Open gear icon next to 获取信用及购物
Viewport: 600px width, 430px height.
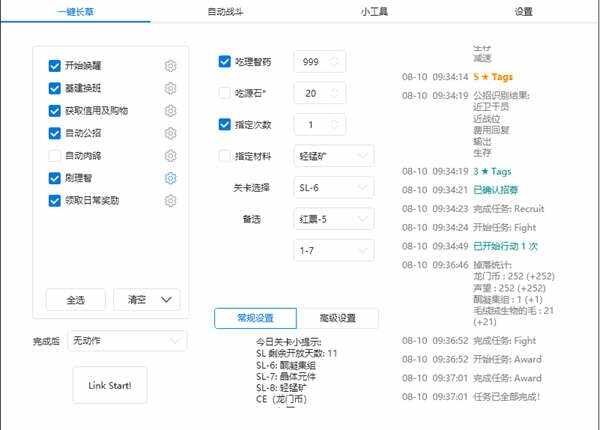pos(171,110)
